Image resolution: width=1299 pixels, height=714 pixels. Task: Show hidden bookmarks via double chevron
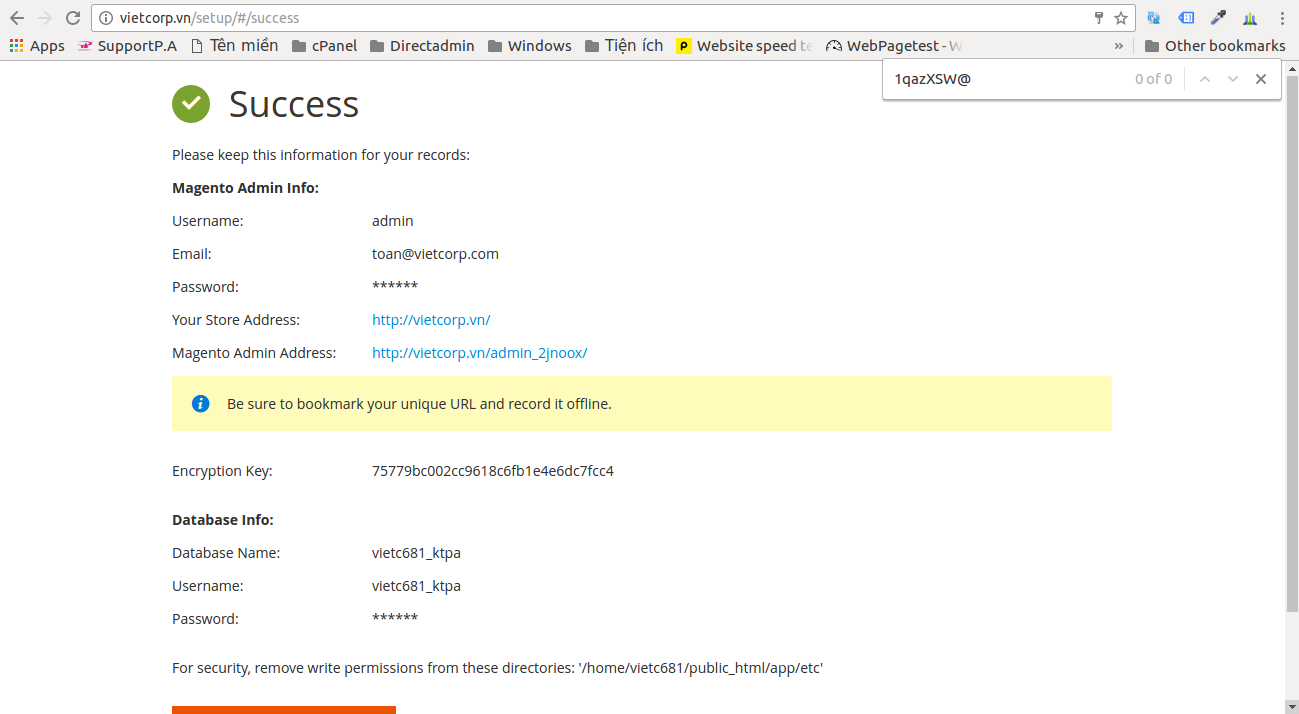pyautogui.click(x=1118, y=46)
